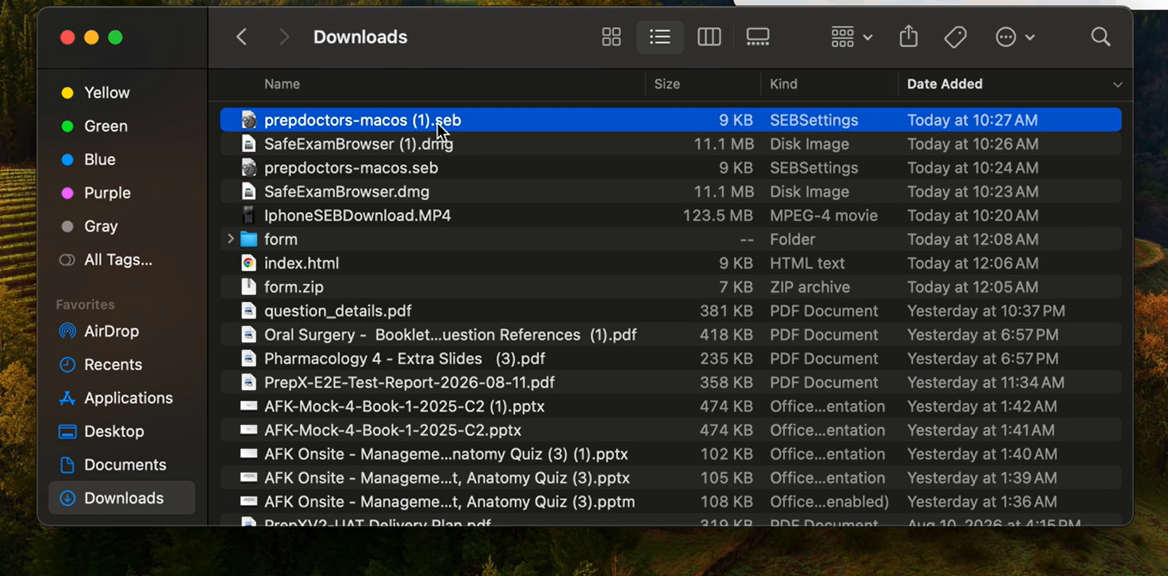This screenshot has width=1168, height=576.
Task: Select the Purple tag in sidebar
Action: 107,193
